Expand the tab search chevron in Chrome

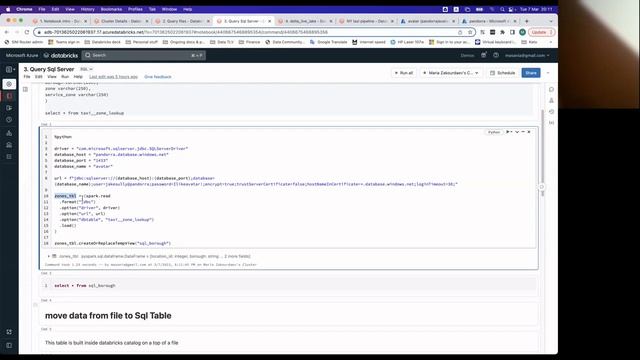pyautogui.click(x=551, y=21)
